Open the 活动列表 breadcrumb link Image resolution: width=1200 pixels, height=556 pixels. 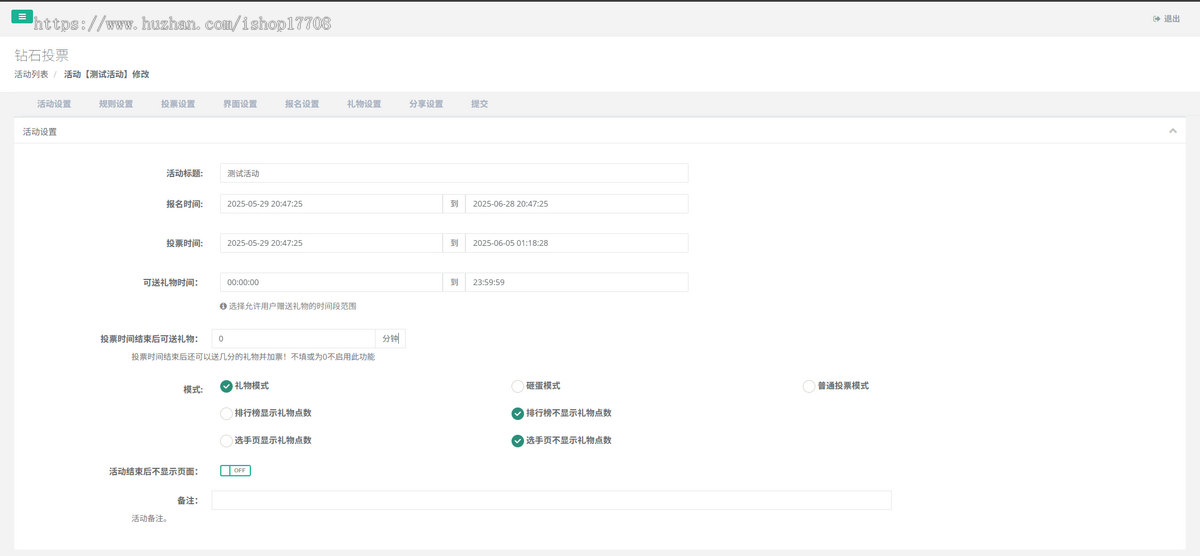31,74
